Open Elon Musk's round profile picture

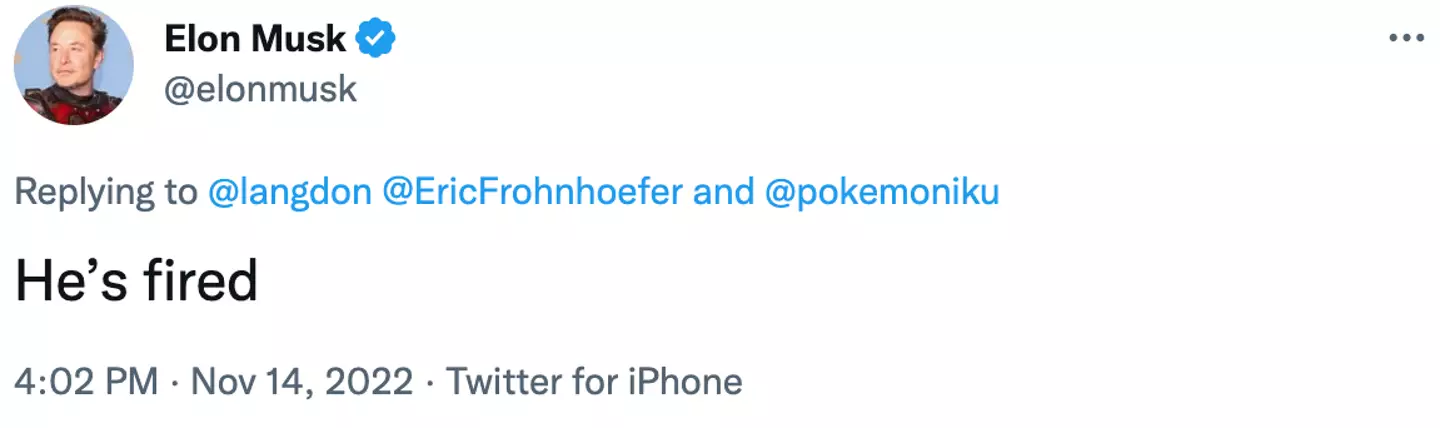click(73, 65)
